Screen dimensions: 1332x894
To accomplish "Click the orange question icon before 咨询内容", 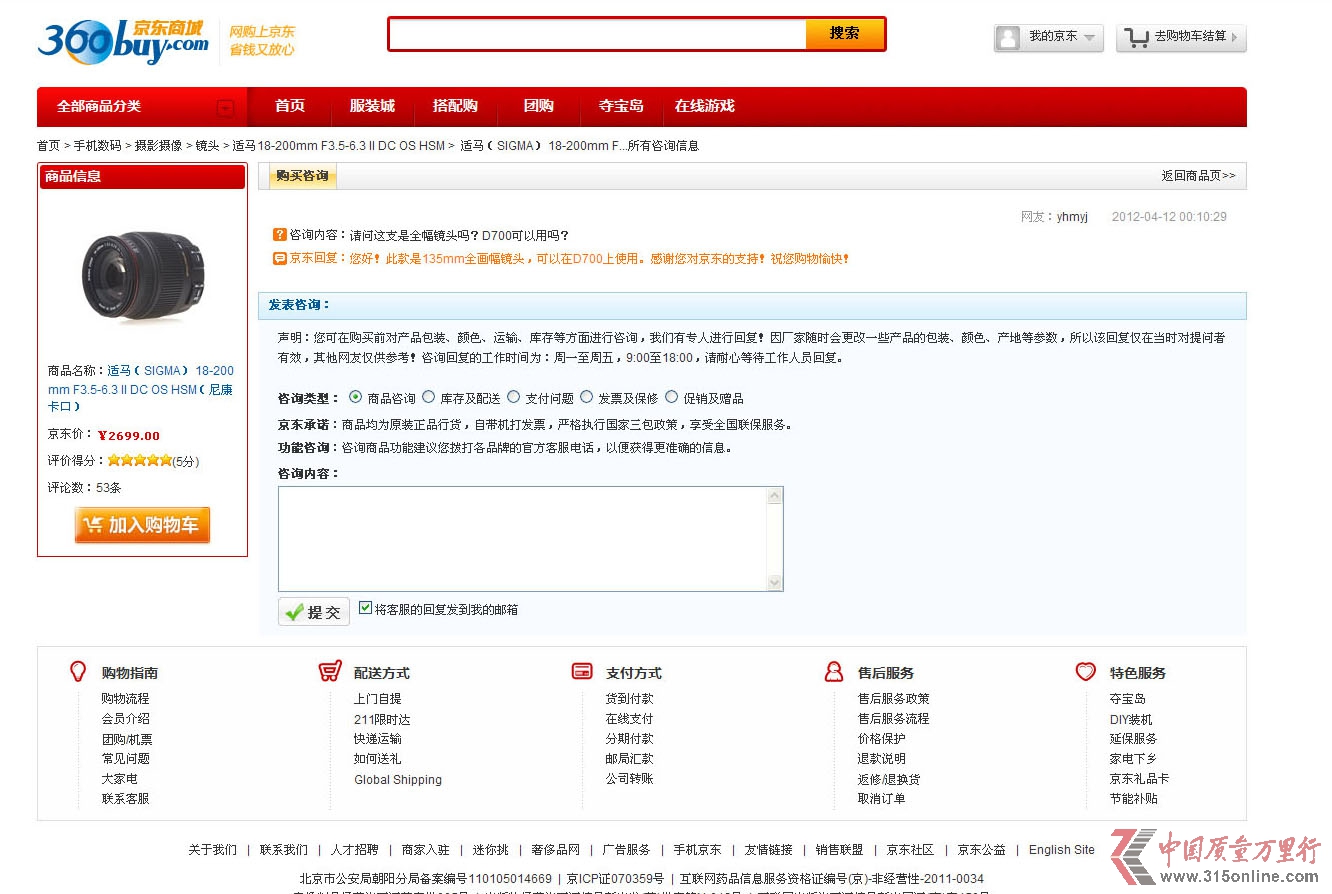I will pos(280,235).
